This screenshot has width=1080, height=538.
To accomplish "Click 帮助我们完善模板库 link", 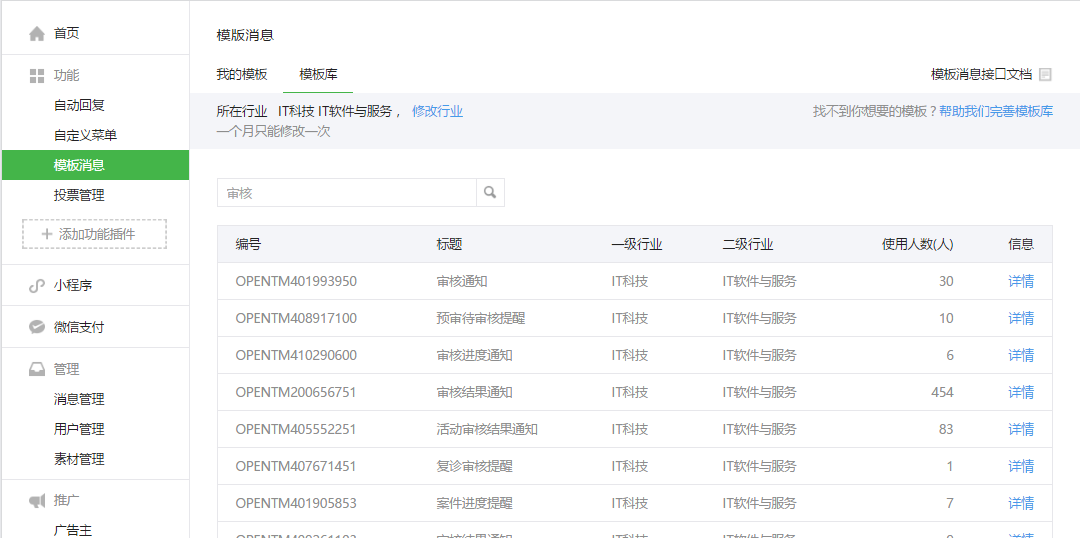I will [x=996, y=112].
